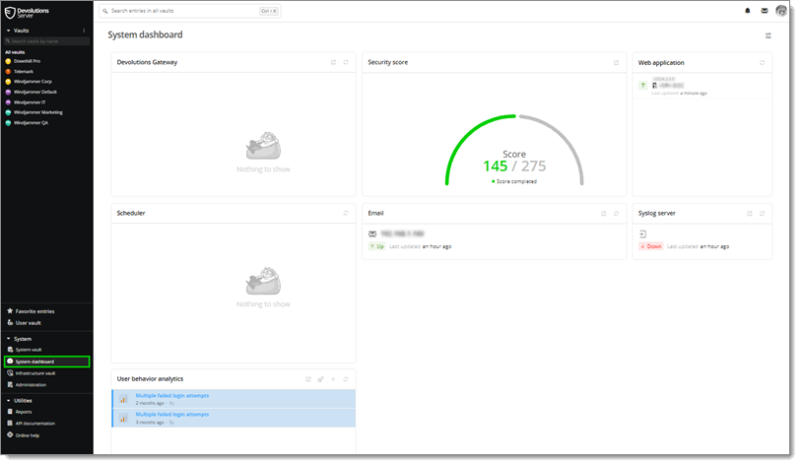The height and width of the screenshot is (465, 800).
Task: Refresh User behavior analytics widget
Action: point(346,379)
